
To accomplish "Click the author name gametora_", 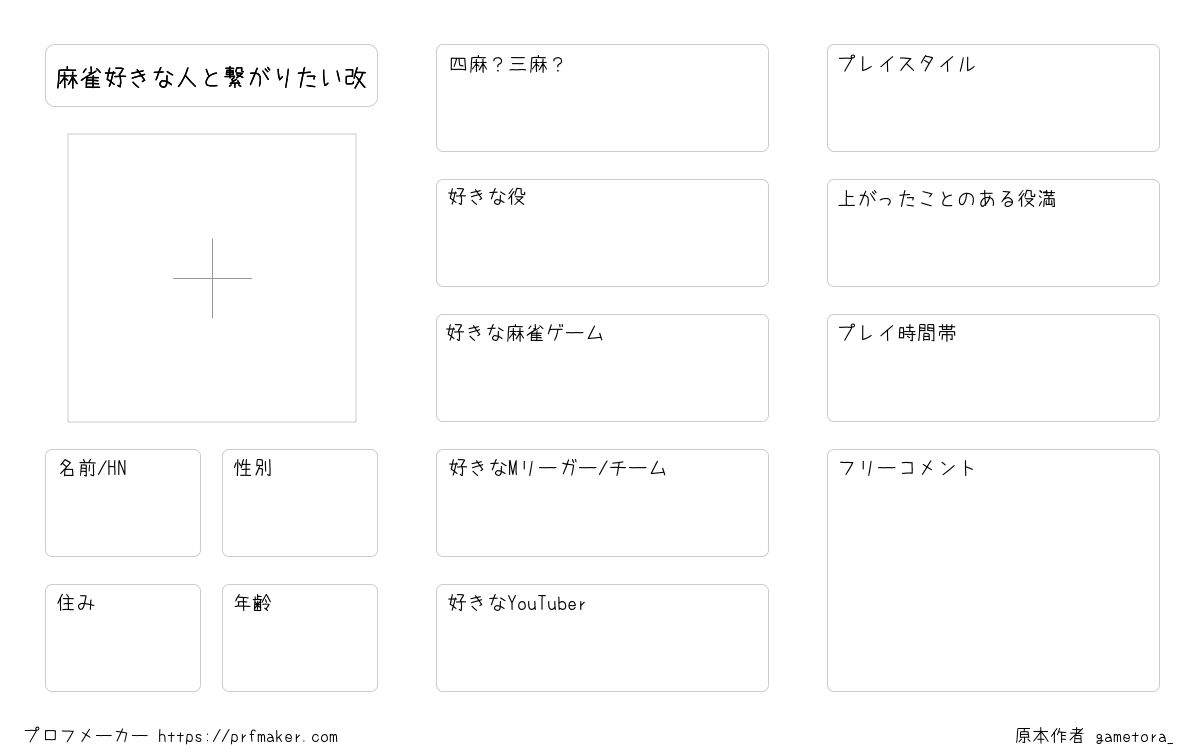I will click(1134, 737).
